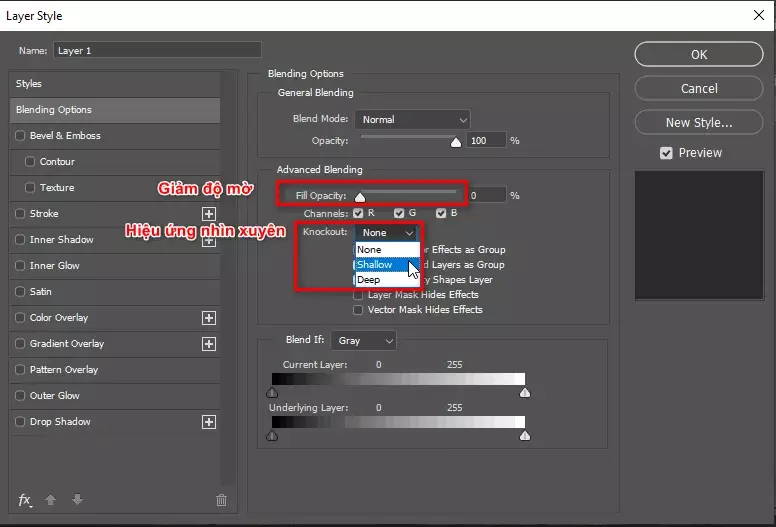Enable the Bevel & Emboss checkbox

pos(20,136)
